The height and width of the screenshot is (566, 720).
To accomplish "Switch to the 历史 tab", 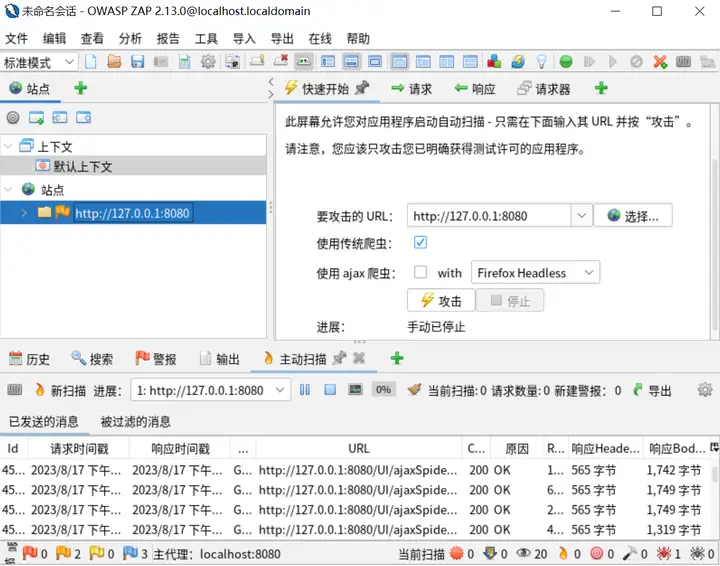I will click(29, 359).
